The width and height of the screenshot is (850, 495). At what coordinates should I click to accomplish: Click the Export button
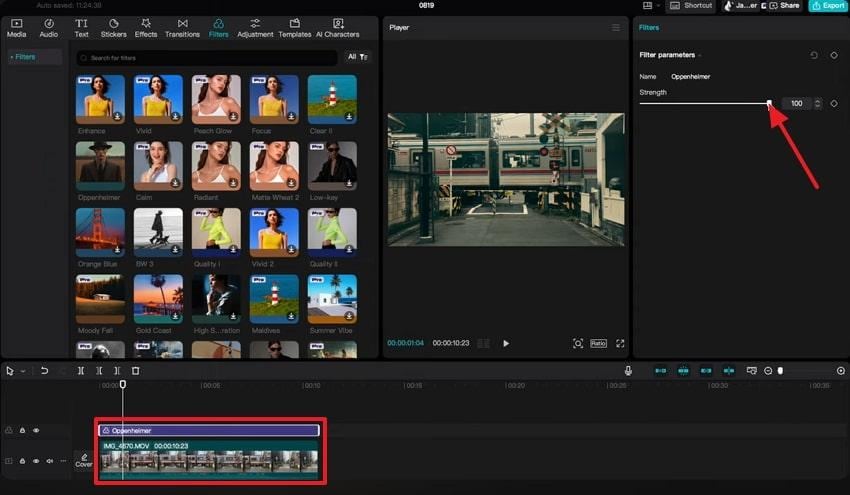pyautogui.click(x=828, y=5)
